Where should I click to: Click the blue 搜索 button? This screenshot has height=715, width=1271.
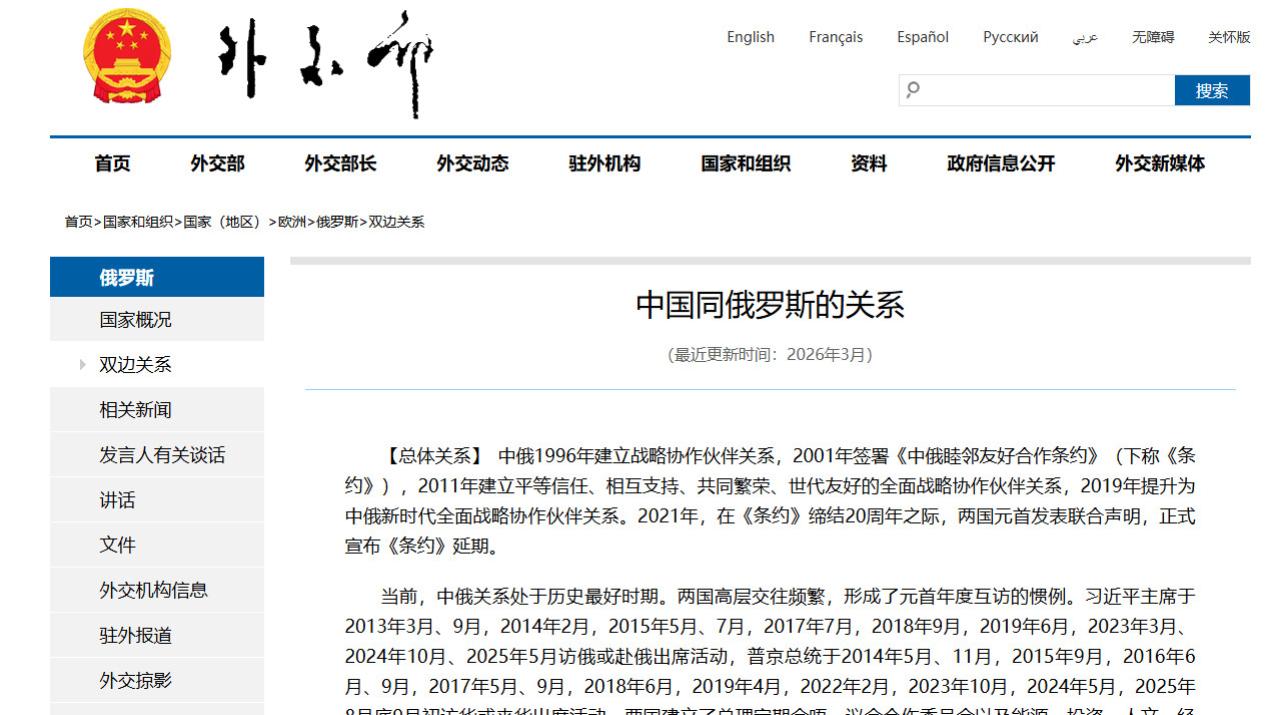[x=1212, y=90]
